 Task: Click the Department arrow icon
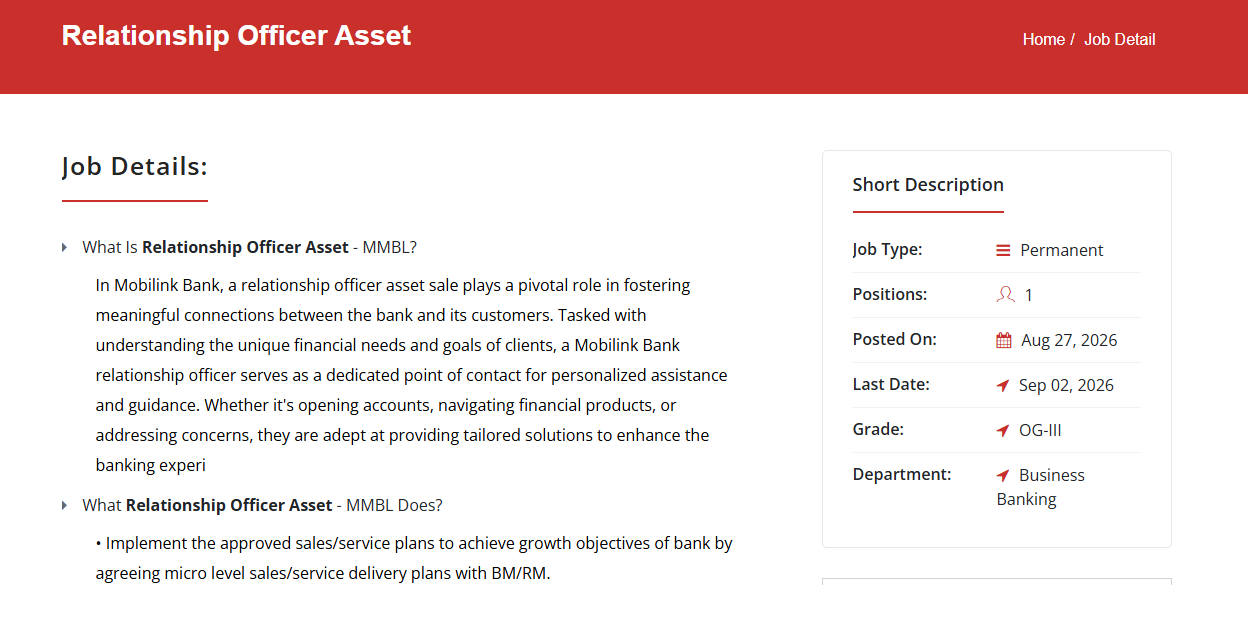pyautogui.click(x=1003, y=475)
